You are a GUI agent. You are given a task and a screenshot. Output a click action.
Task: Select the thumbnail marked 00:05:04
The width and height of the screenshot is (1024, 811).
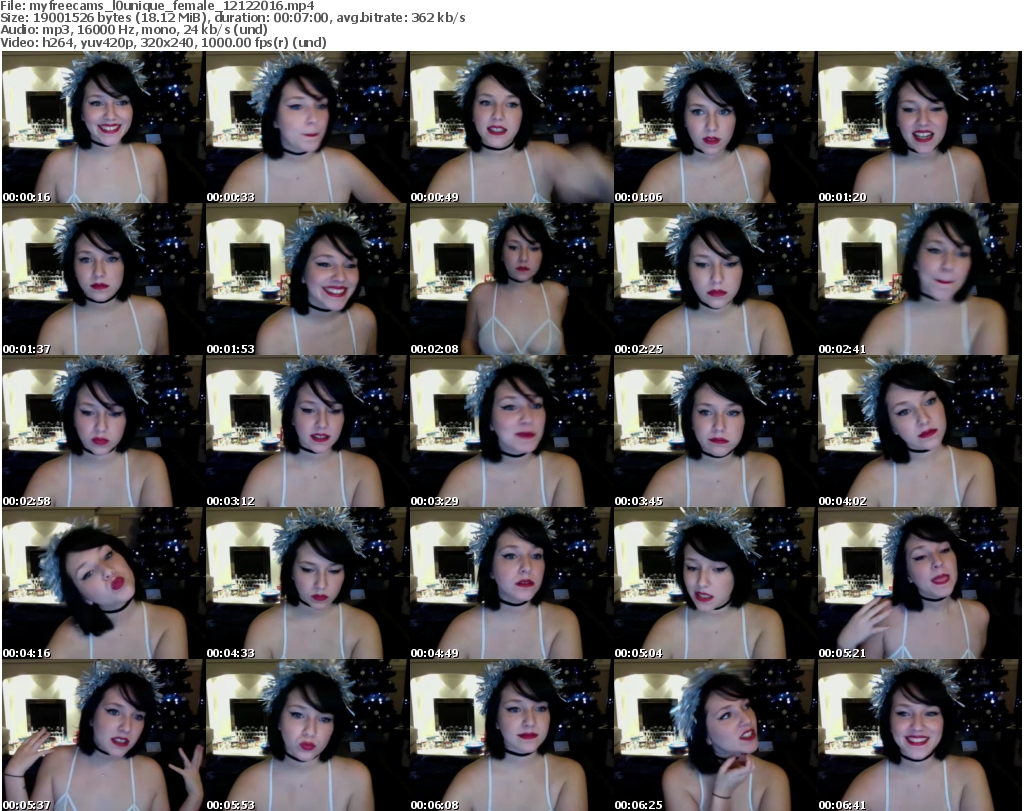714,584
